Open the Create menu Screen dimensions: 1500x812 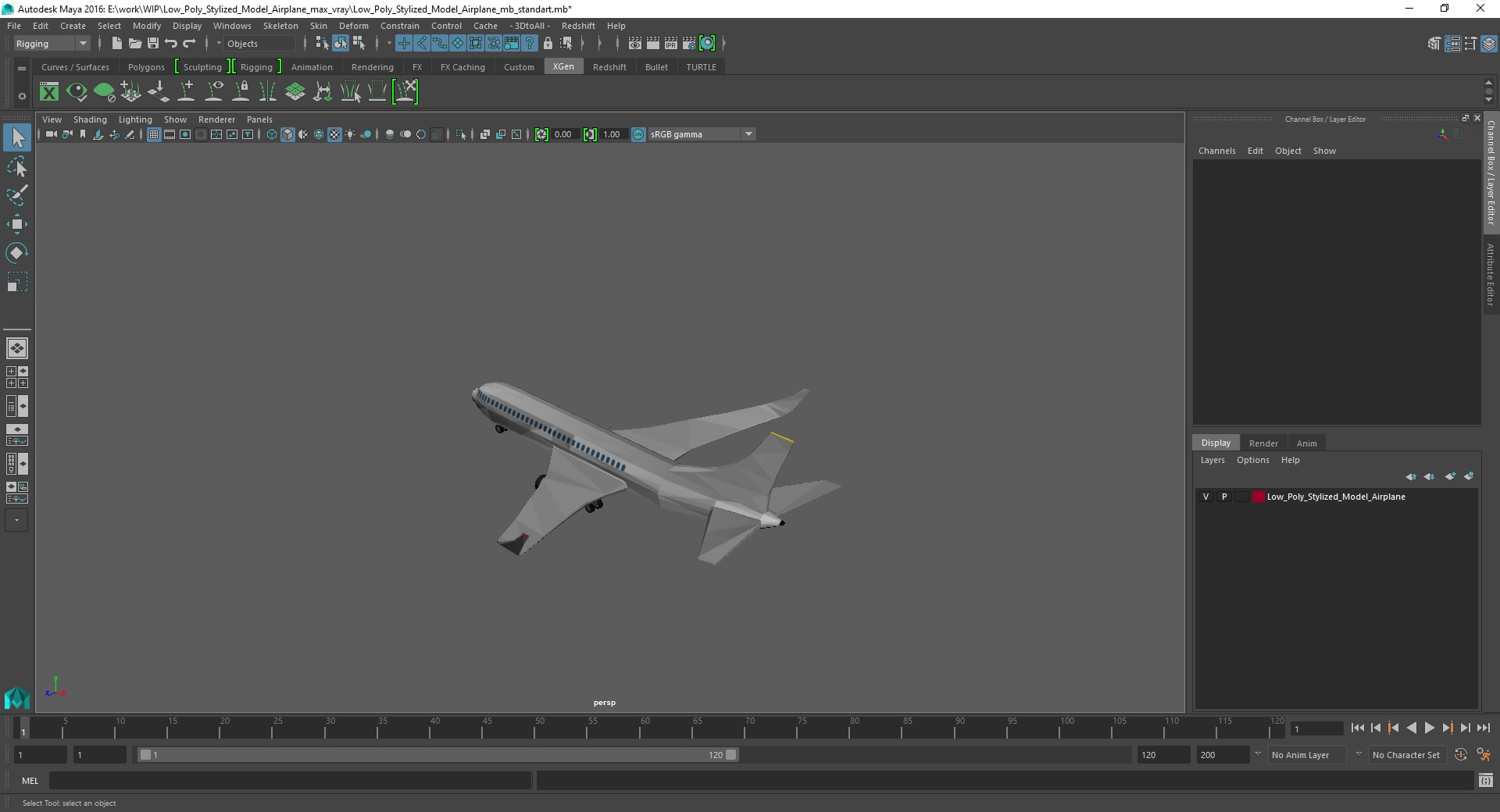pyautogui.click(x=73, y=26)
